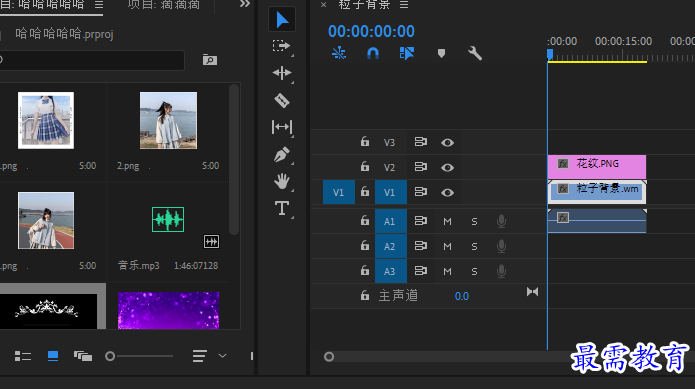Viewport: 695px width, 389px height.
Task: Open 粒子背景 sequence panel menu
Action: [x=404, y=4]
